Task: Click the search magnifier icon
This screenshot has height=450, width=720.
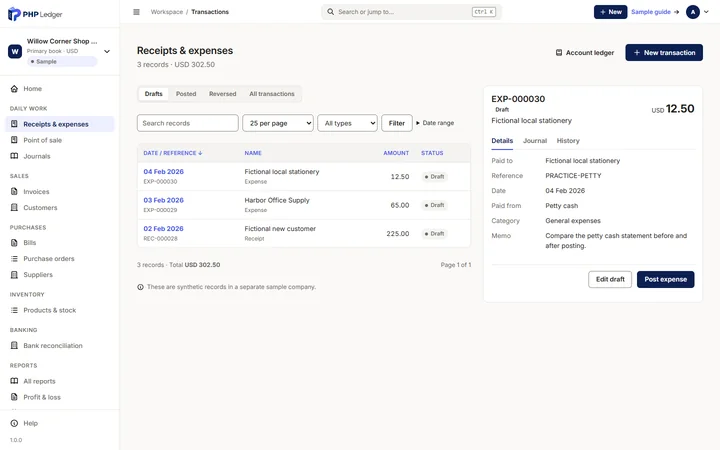Action: [x=330, y=12]
